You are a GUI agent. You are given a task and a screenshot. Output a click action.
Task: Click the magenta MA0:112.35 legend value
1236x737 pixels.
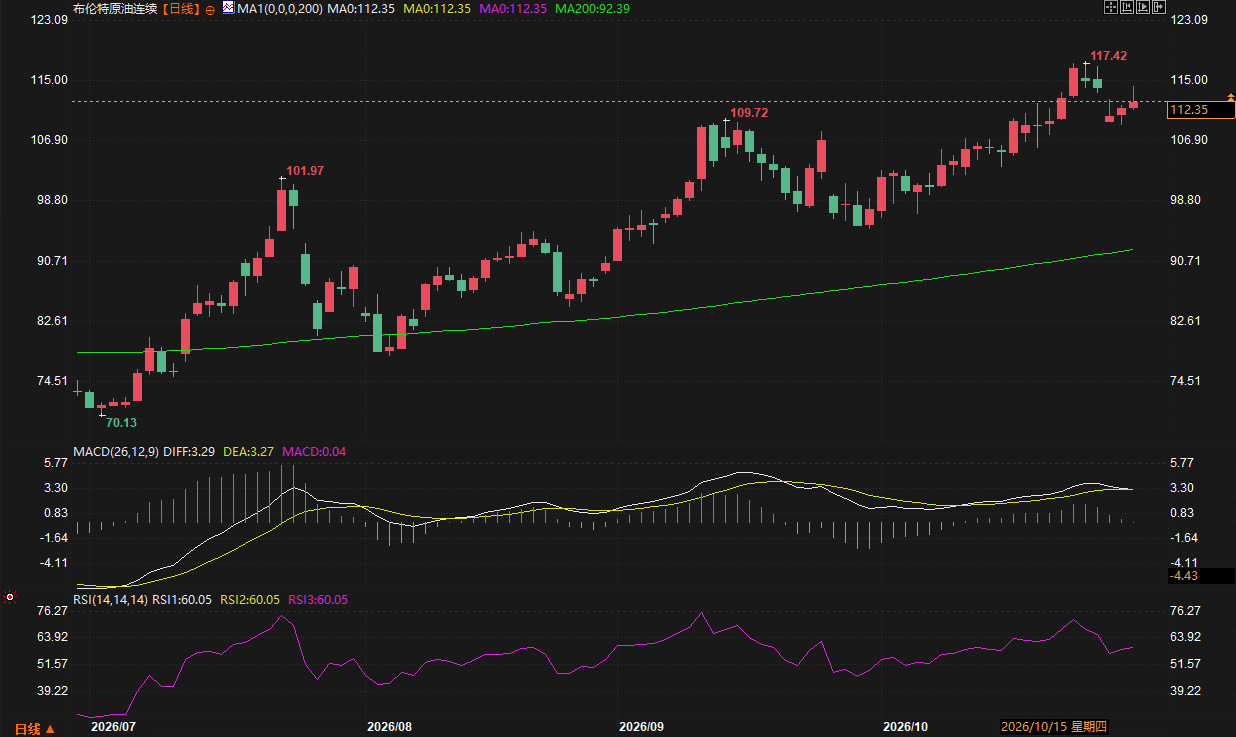click(512, 8)
